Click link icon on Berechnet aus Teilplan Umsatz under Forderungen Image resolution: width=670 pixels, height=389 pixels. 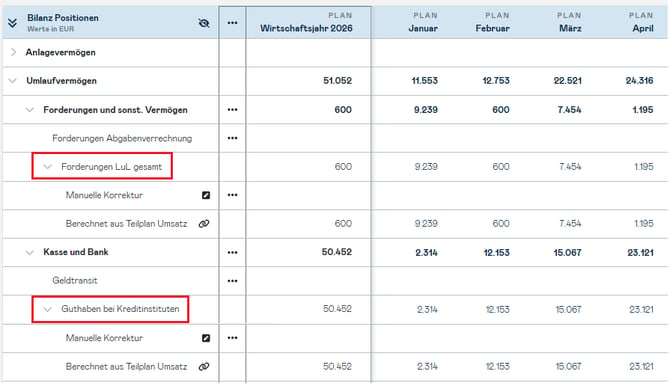(204, 224)
